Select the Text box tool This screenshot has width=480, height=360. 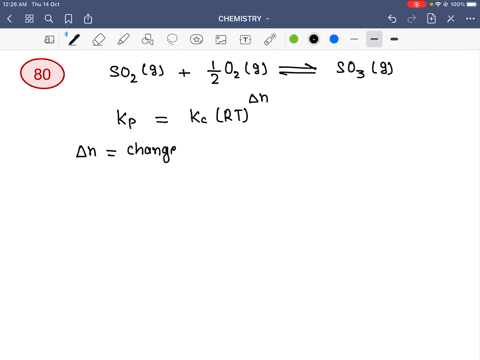[245, 40]
